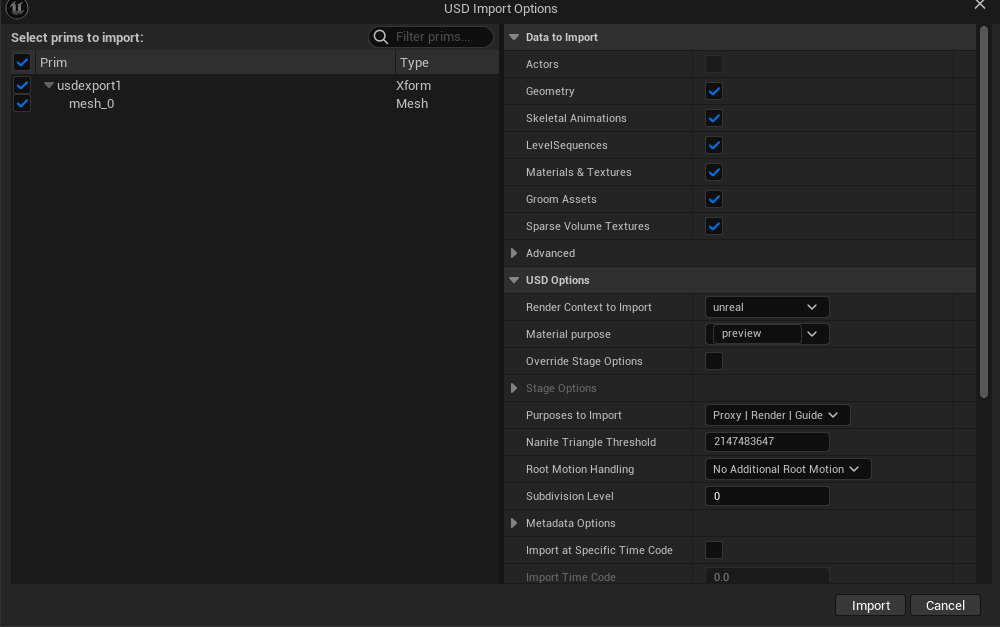Collapse the usdexport1 tree node
Screen dimensions: 1000x627
click(x=48, y=85)
